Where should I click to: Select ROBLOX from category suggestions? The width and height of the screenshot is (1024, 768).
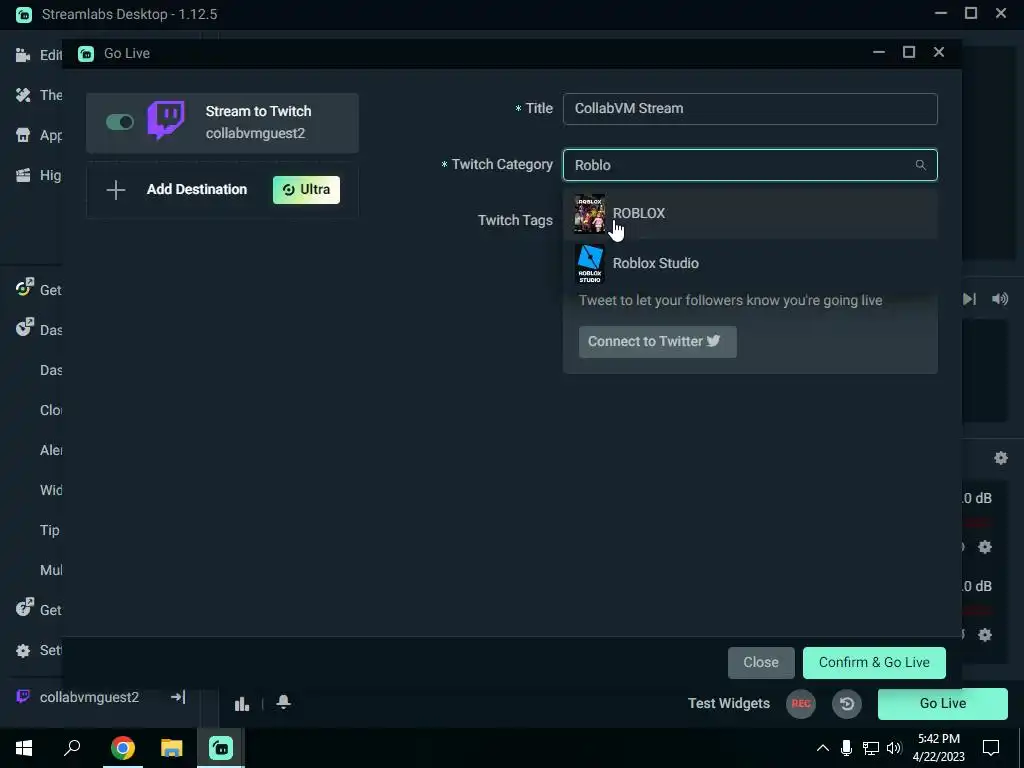750,214
